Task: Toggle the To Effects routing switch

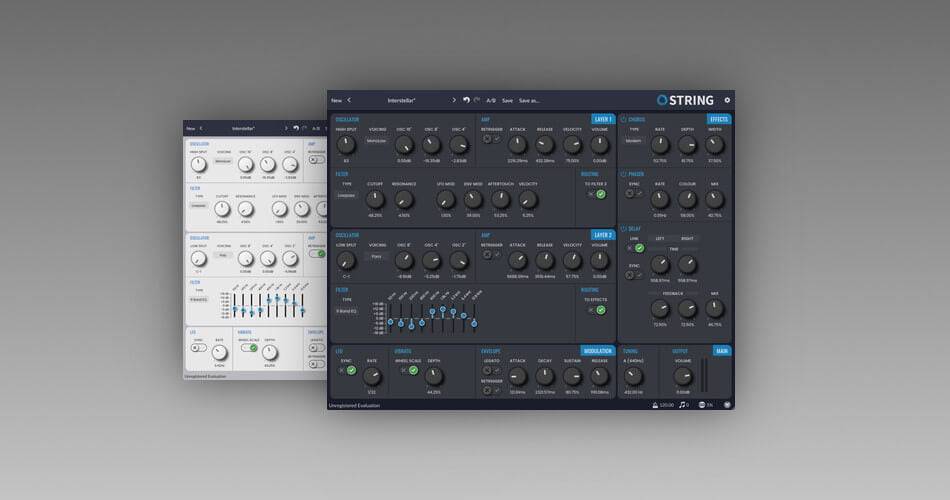Action: [x=596, y=310]
